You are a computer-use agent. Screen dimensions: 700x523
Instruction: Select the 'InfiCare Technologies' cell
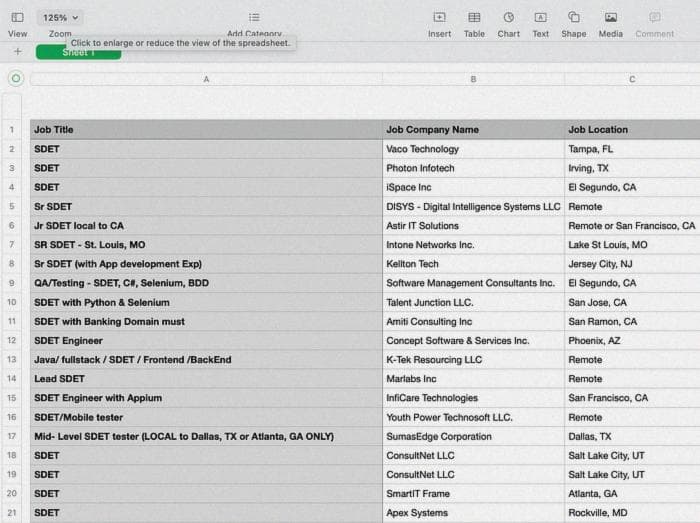pos(473,398)
